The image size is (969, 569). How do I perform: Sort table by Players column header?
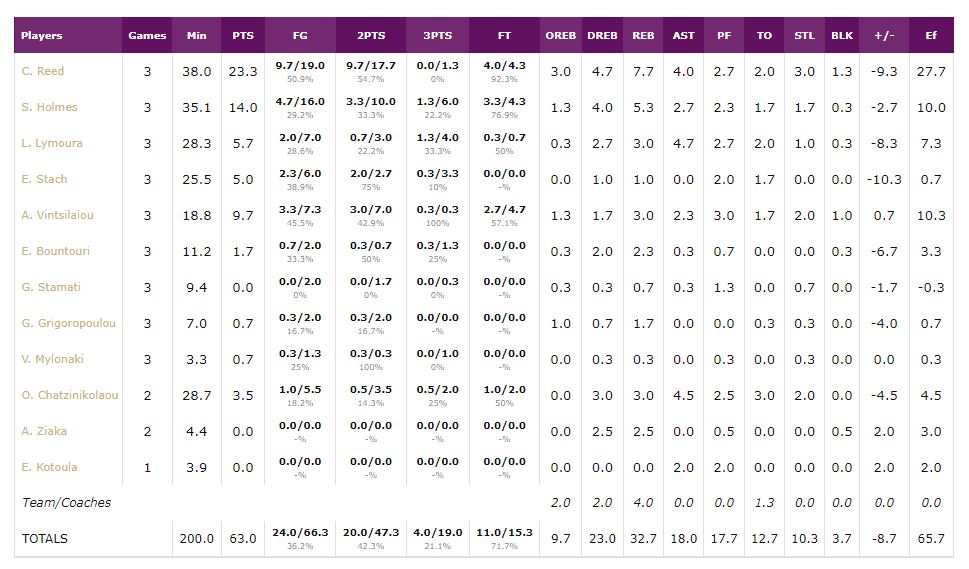(42, 35)
